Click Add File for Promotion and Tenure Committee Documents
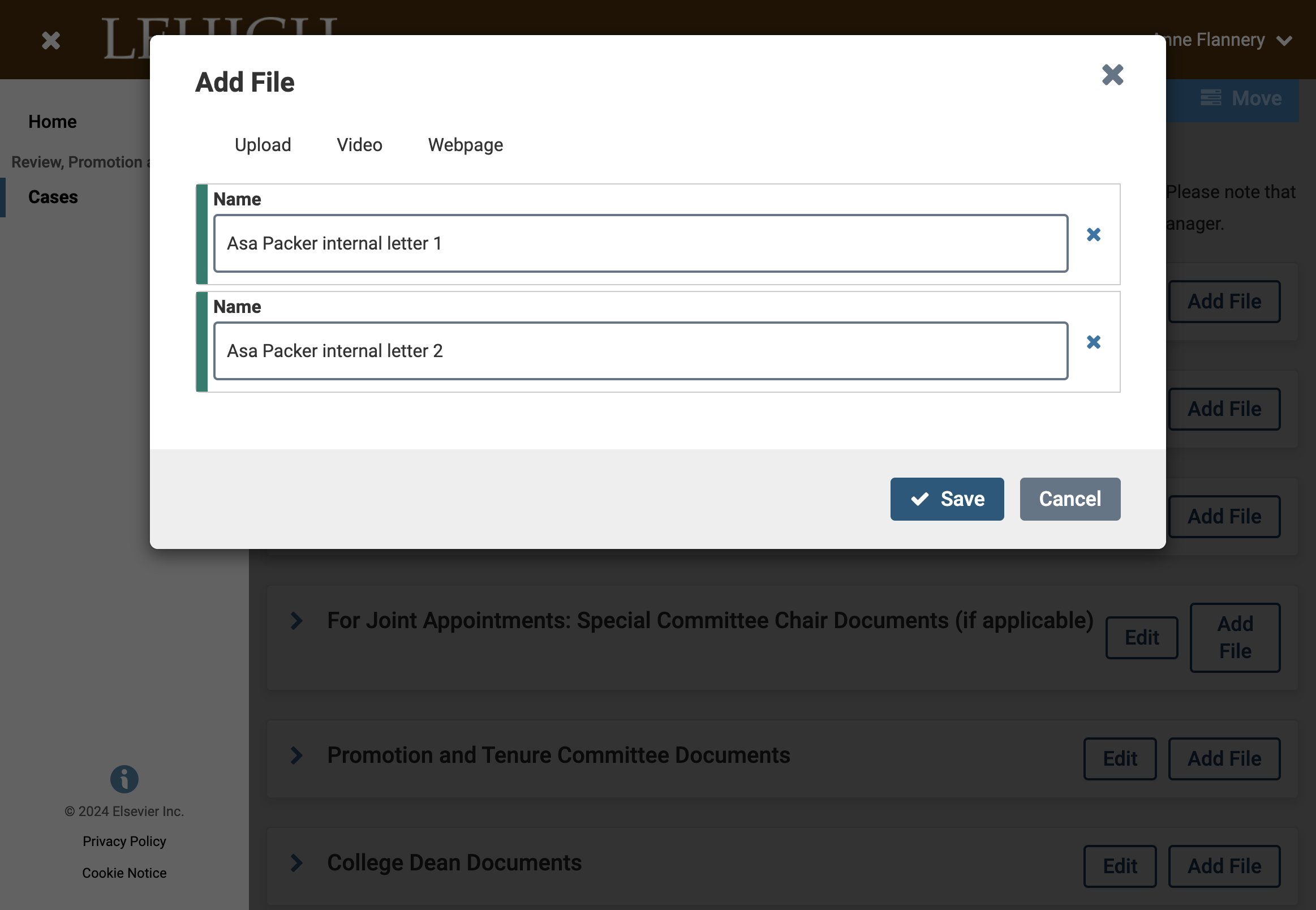1316x910 pixels. point(1224,759)
